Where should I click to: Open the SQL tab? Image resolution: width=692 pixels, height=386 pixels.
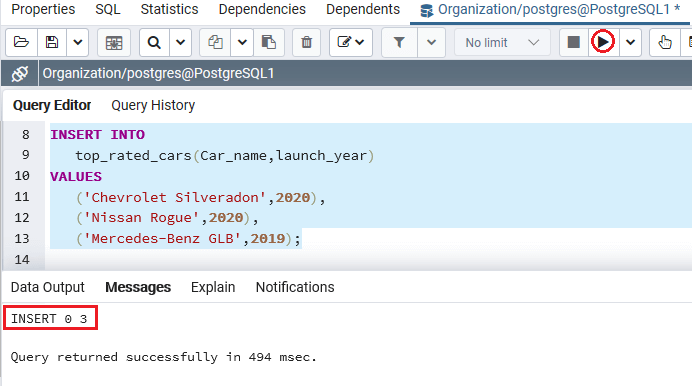click(x=108, y=9)
